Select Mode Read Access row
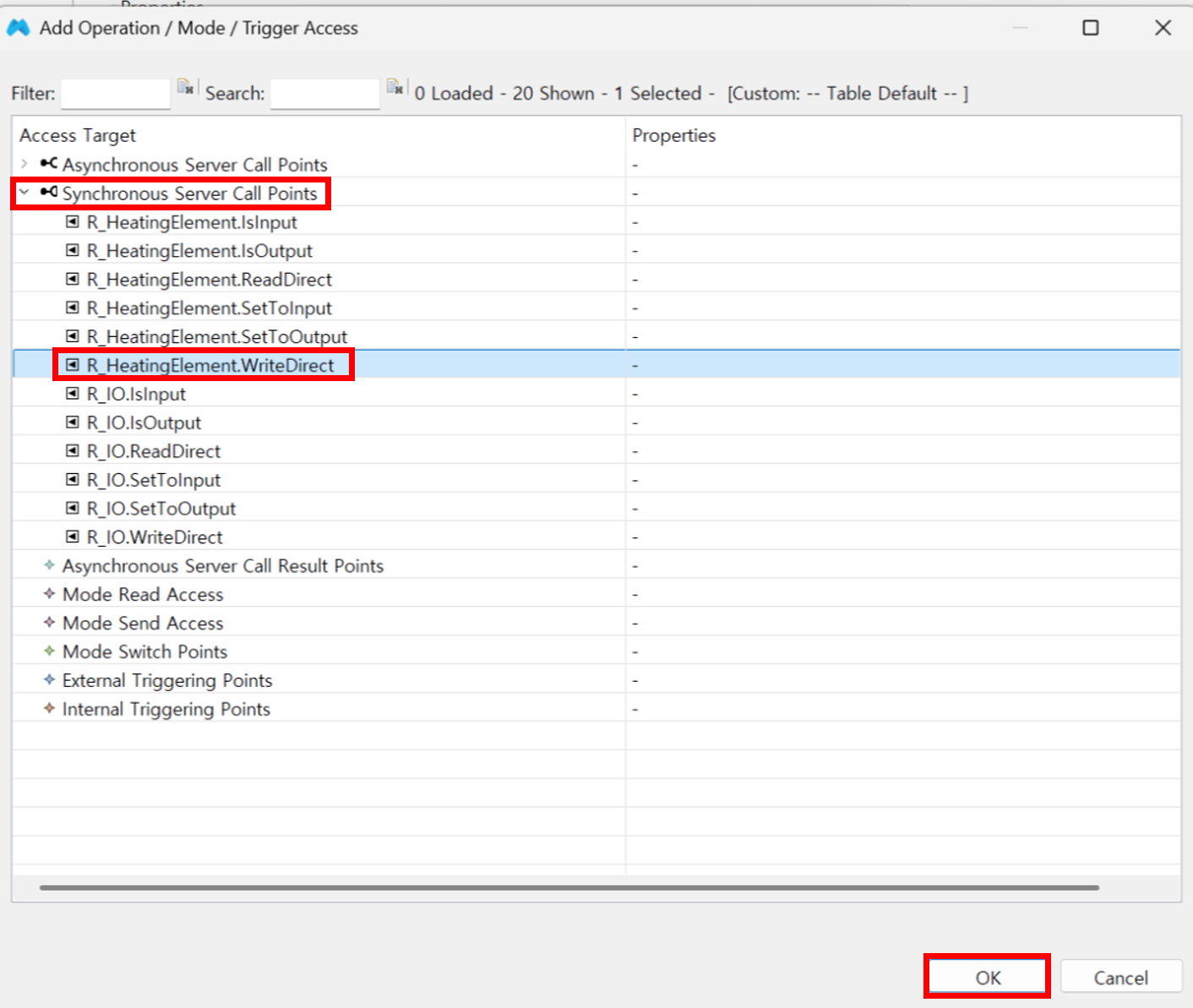The image size is (1193, 1008). (143, 595)
